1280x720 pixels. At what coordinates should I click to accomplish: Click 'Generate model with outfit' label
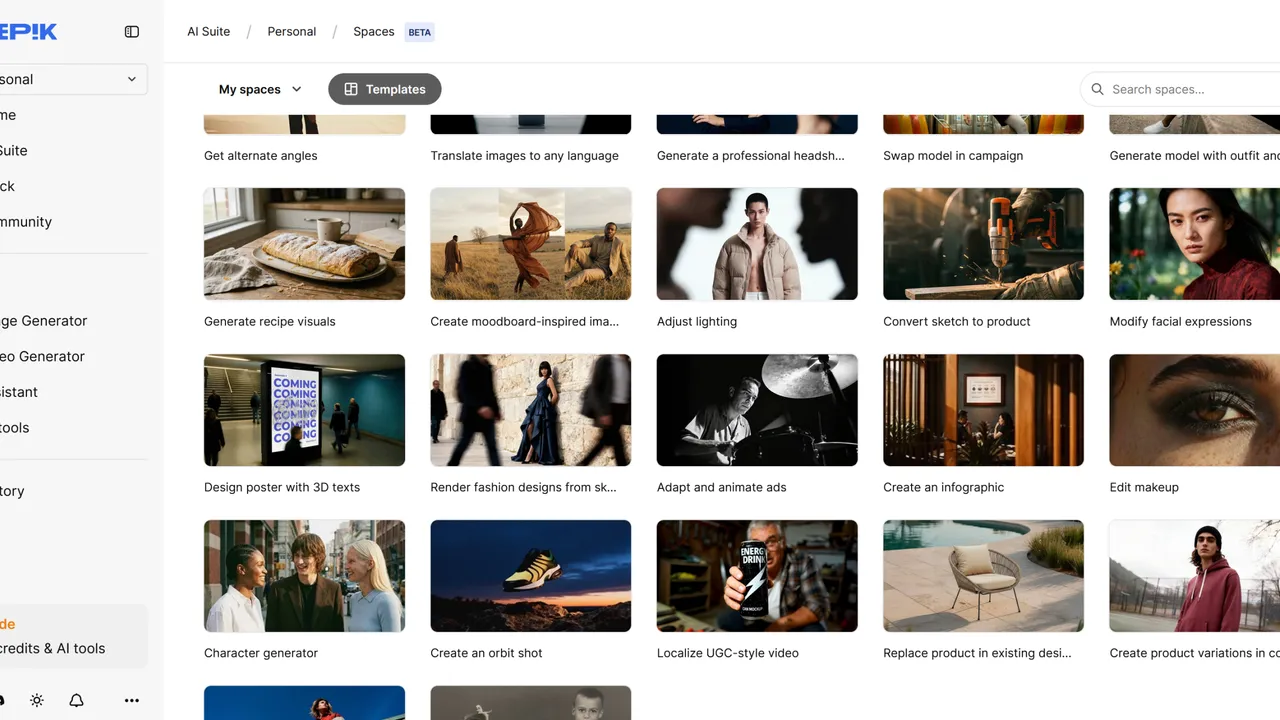click(1195, 156)
